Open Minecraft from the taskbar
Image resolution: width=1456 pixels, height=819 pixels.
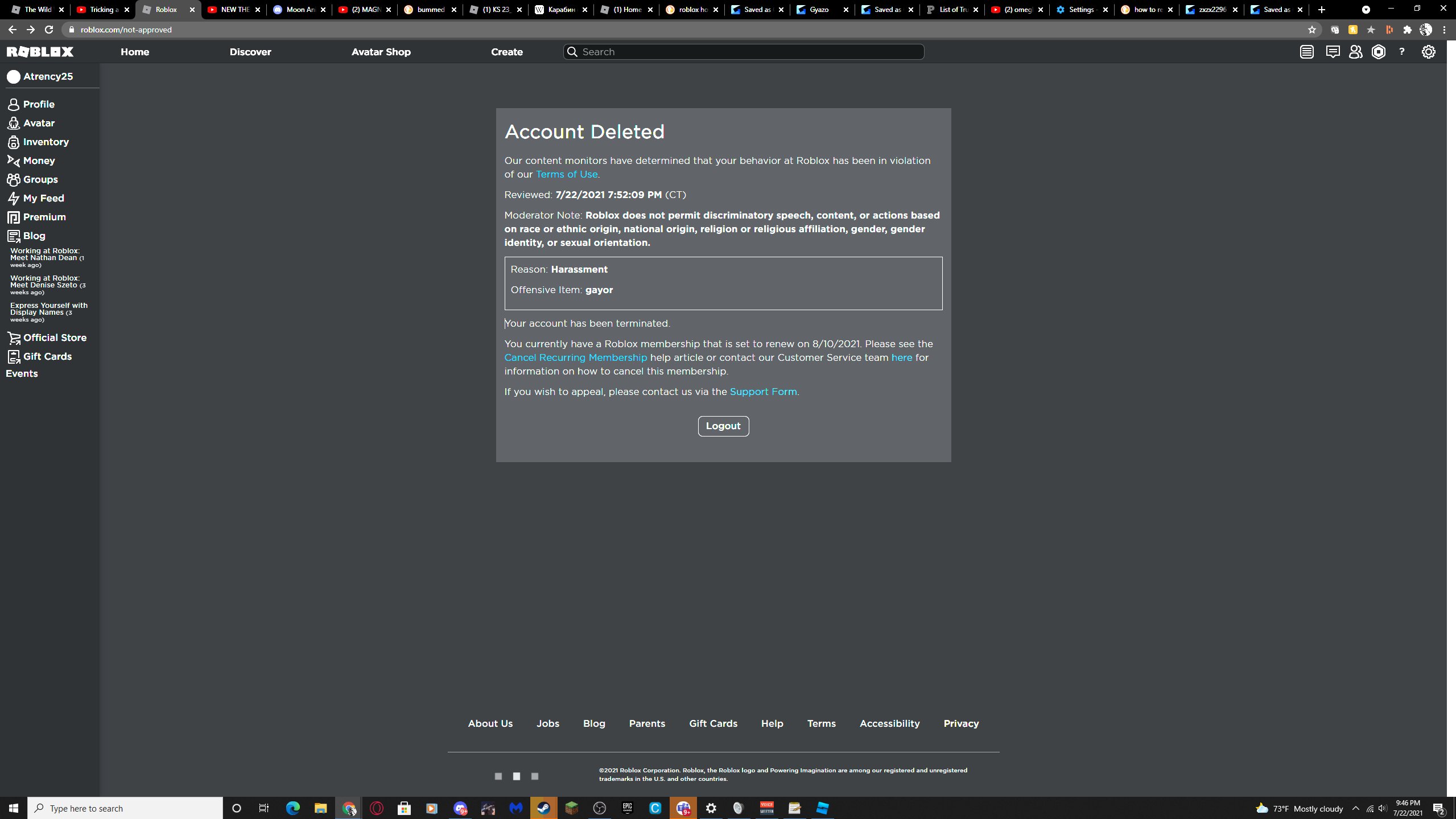[x=572, y=808]
